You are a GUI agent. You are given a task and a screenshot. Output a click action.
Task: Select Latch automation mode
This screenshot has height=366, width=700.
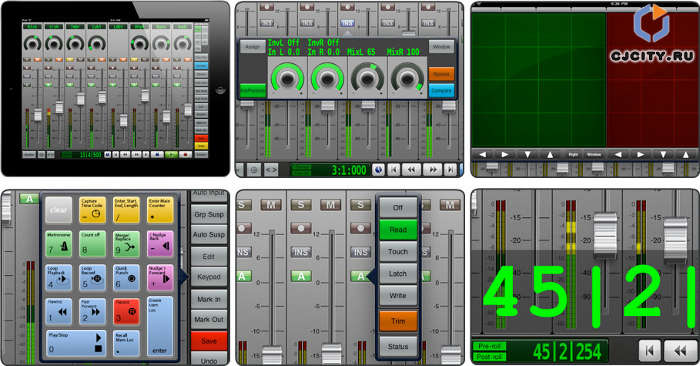point(398,274)
